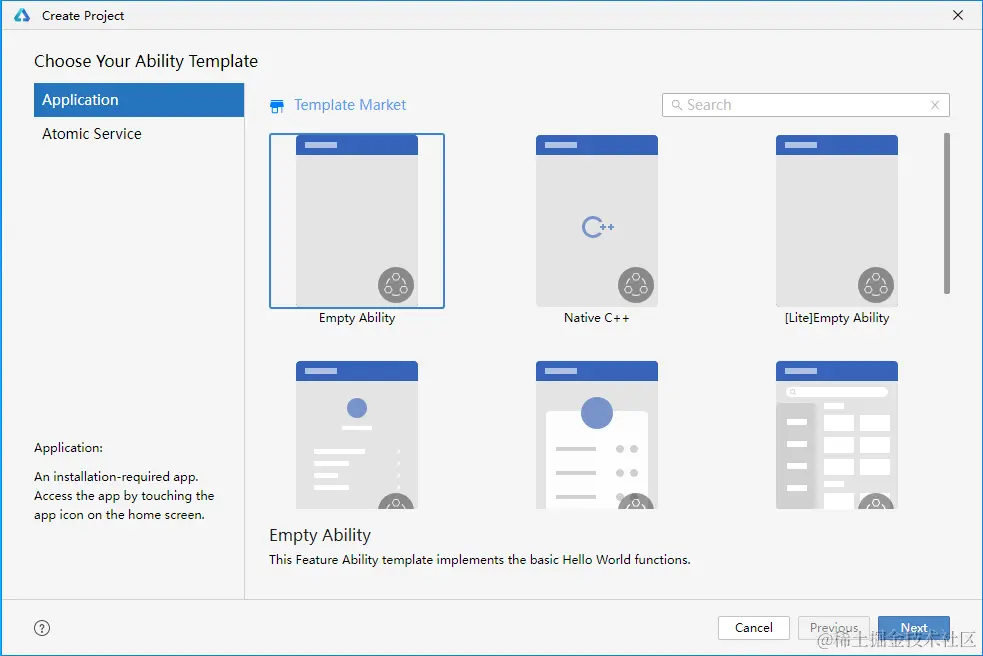Click the Cancel button
The image size is (983, 656).
pyautogui.click(x=754, y=628)
